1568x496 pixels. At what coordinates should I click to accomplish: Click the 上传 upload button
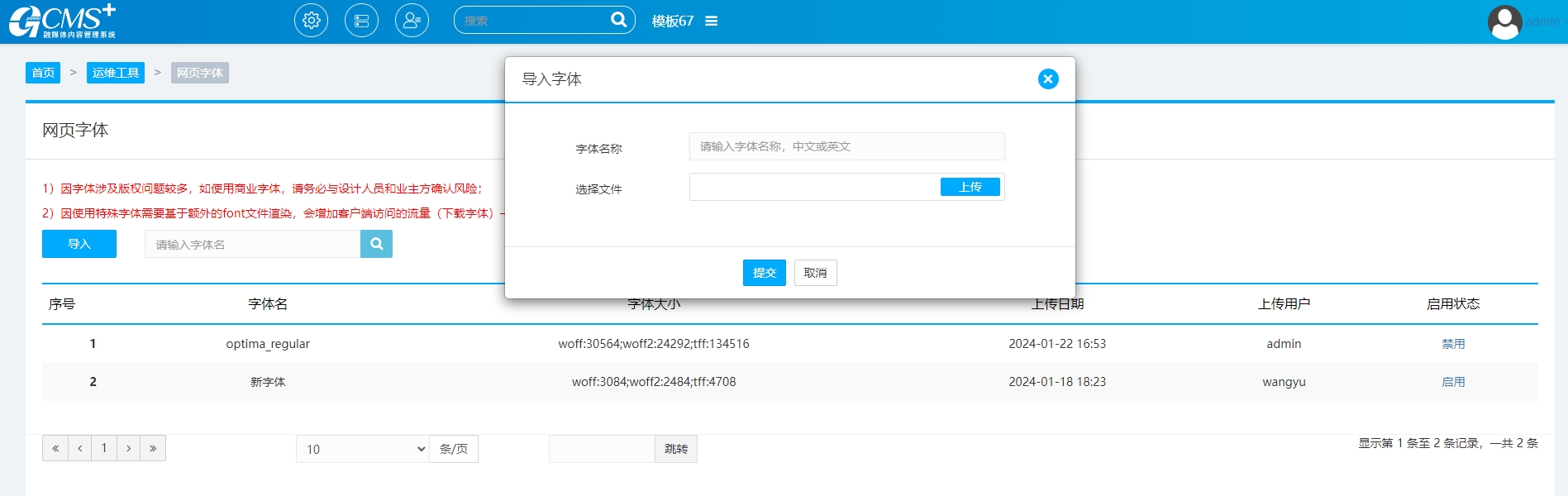coord(970,188)
